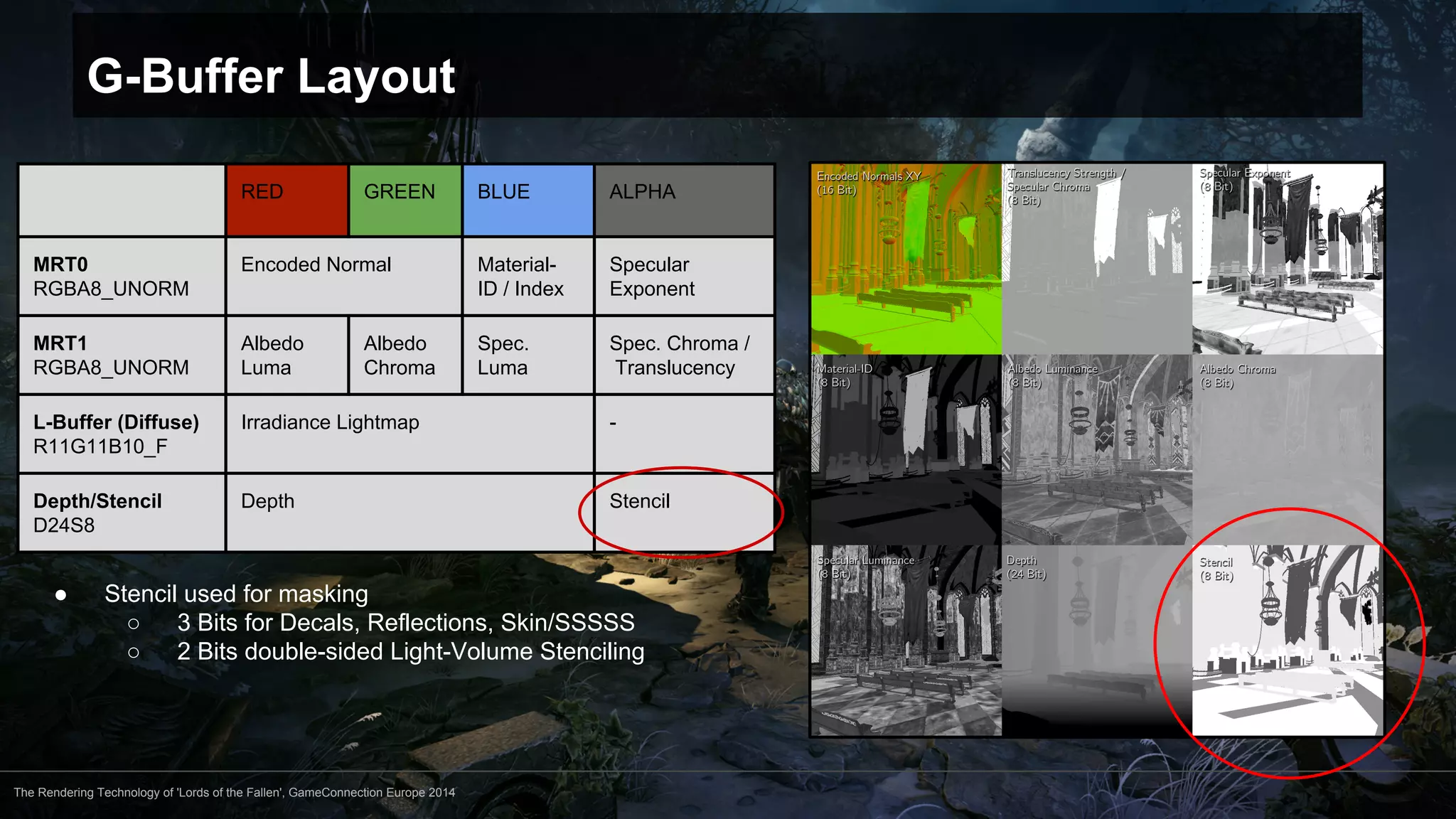Open the Translucency Strength thumbnail
The width and height of the screenshot is (1456, 819).
[x=1097, y=259]
